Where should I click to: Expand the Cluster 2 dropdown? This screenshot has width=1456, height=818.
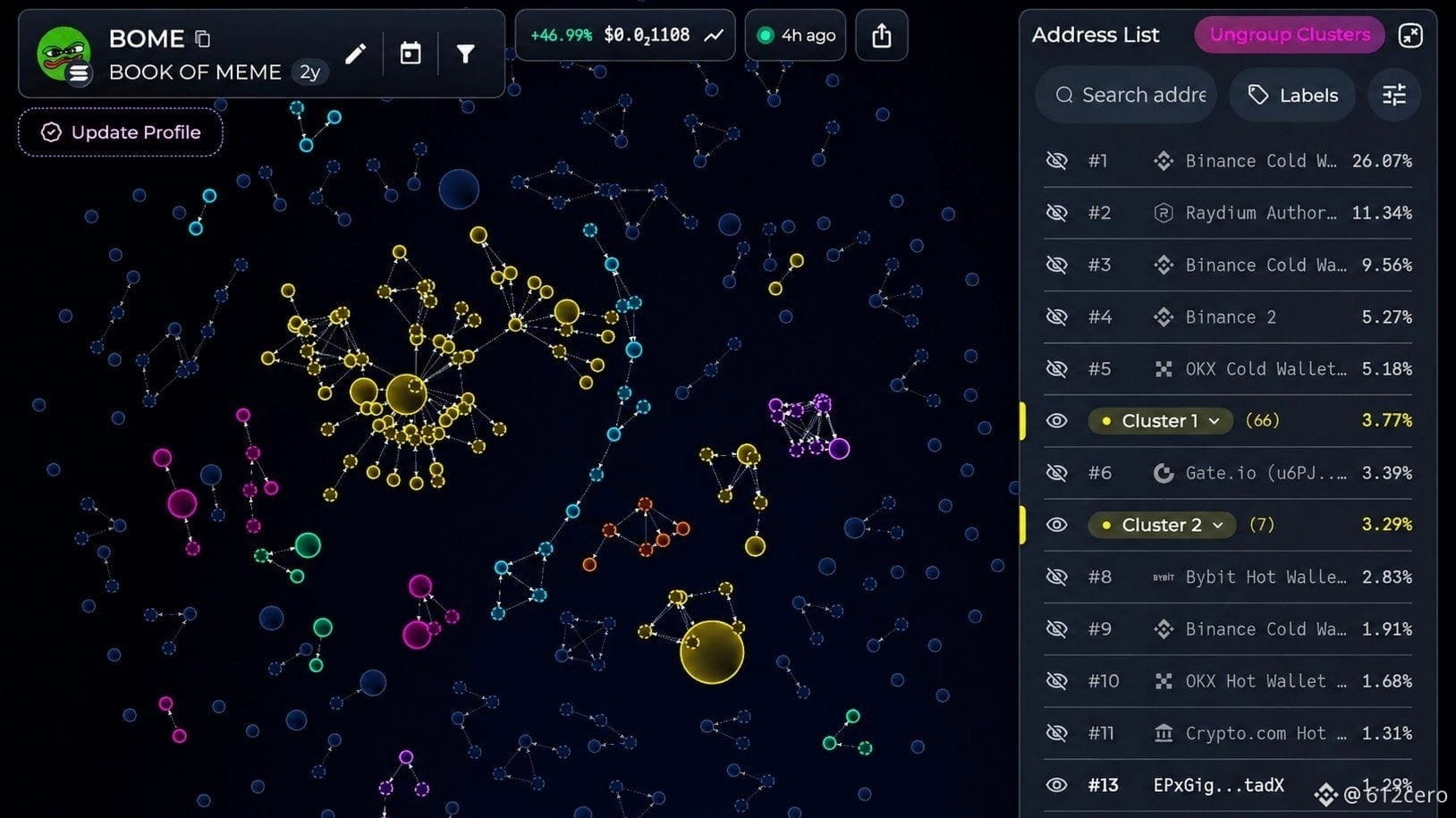[x=1163, y=525]
